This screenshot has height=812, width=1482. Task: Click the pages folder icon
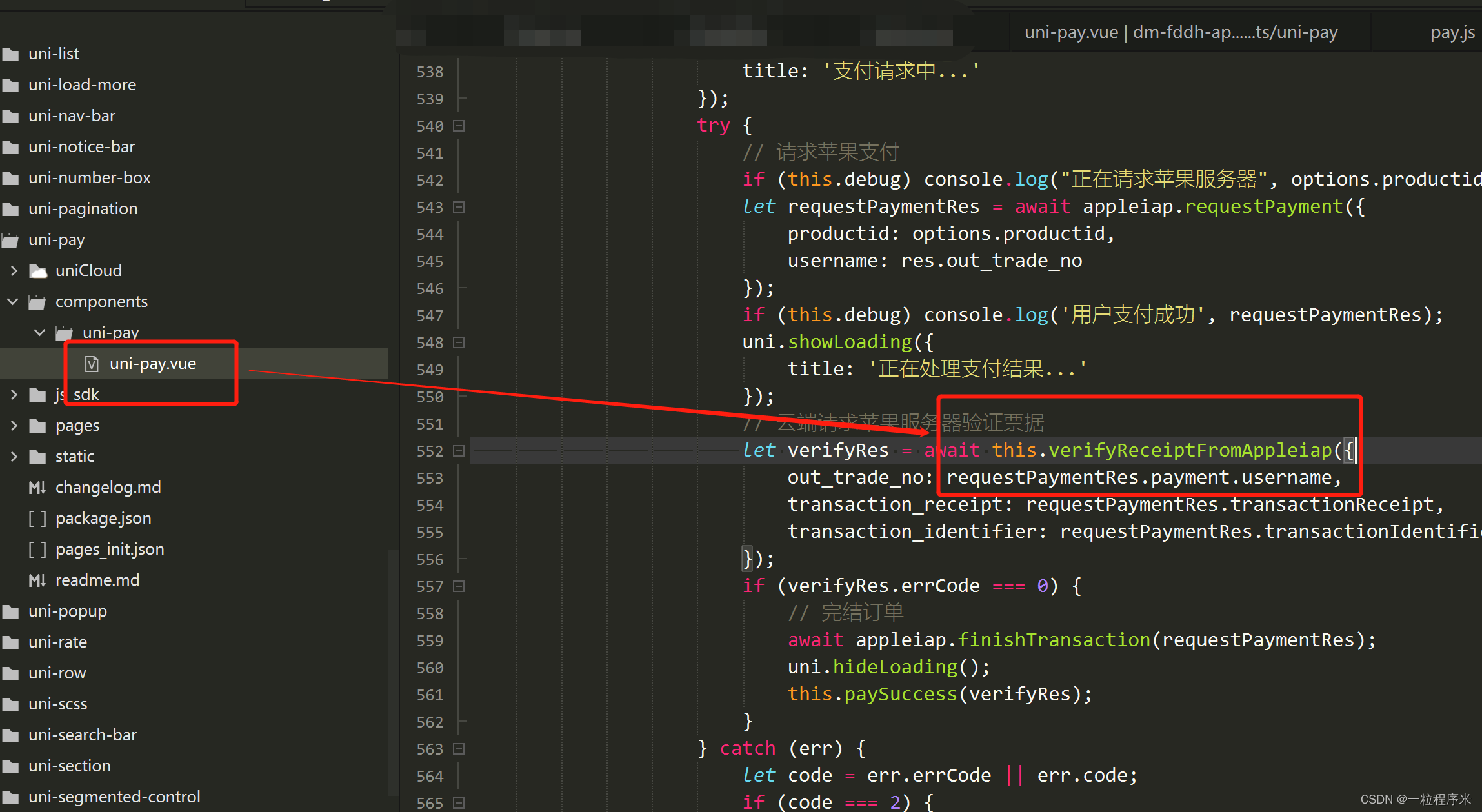[38, 426]
